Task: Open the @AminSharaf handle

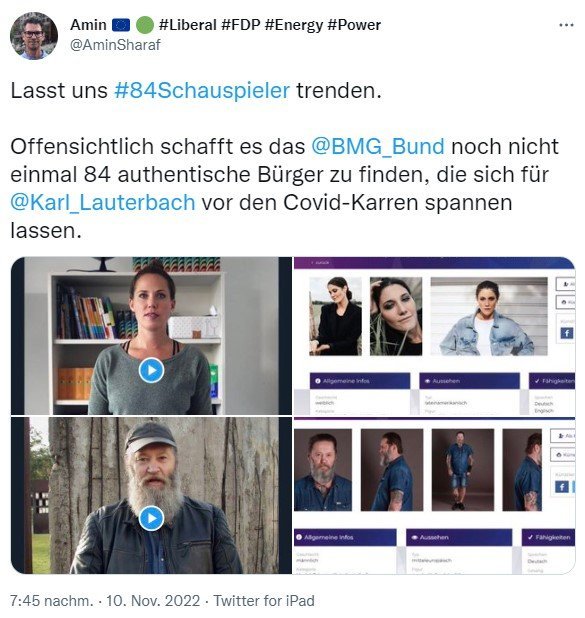Action: point(115,45)
